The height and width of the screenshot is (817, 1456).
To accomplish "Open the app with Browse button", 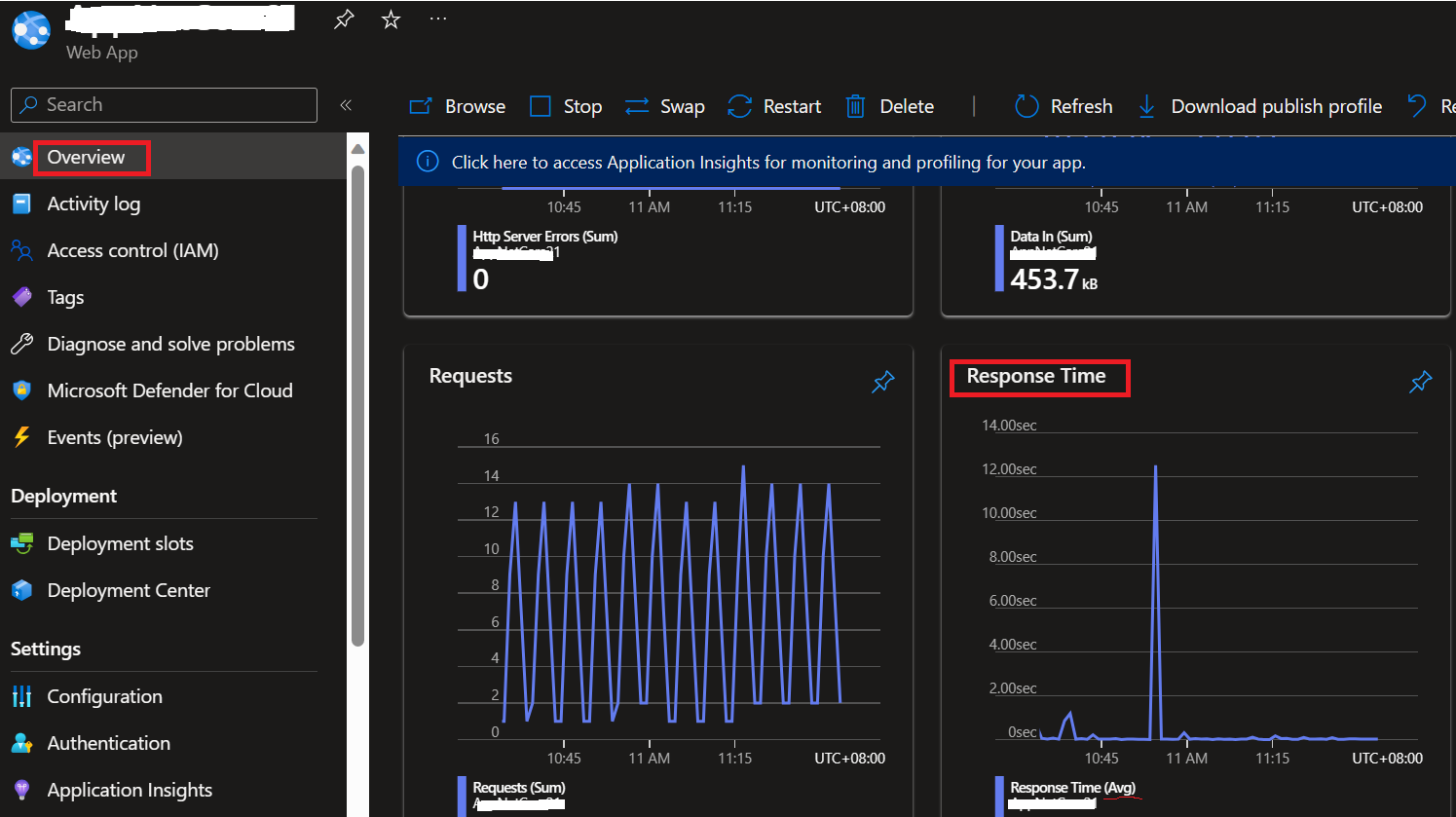I will pos(456,105).
